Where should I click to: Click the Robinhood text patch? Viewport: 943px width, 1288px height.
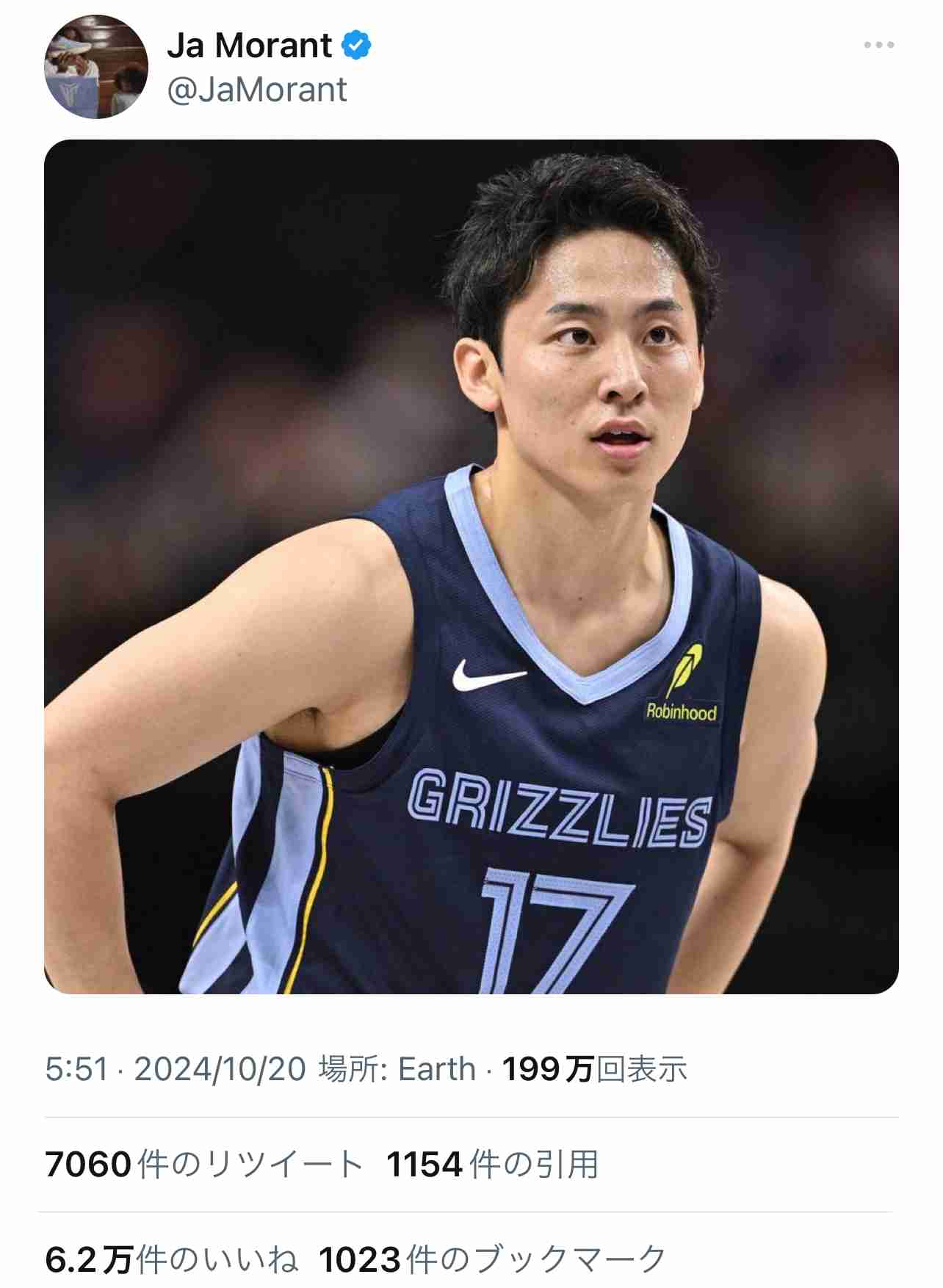tap(682, 712)
